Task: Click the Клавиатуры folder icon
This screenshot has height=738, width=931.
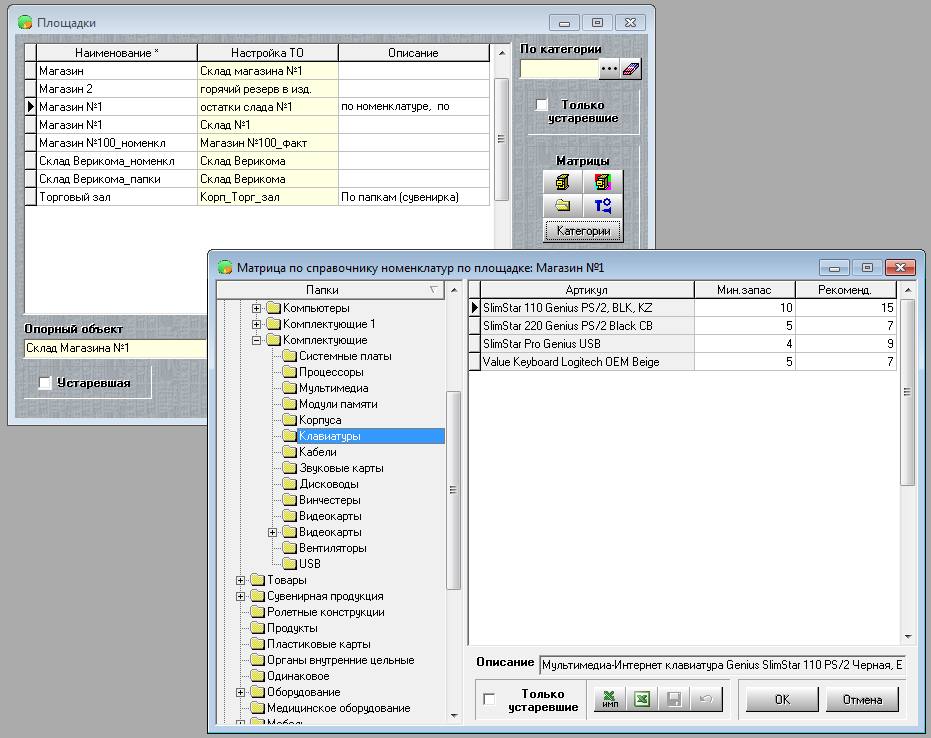Action: (x=289, y=436)
